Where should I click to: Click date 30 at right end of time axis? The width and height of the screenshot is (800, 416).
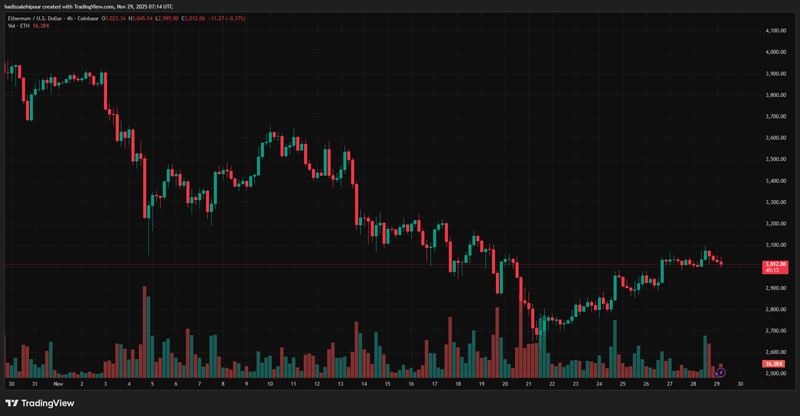(740, 383)
